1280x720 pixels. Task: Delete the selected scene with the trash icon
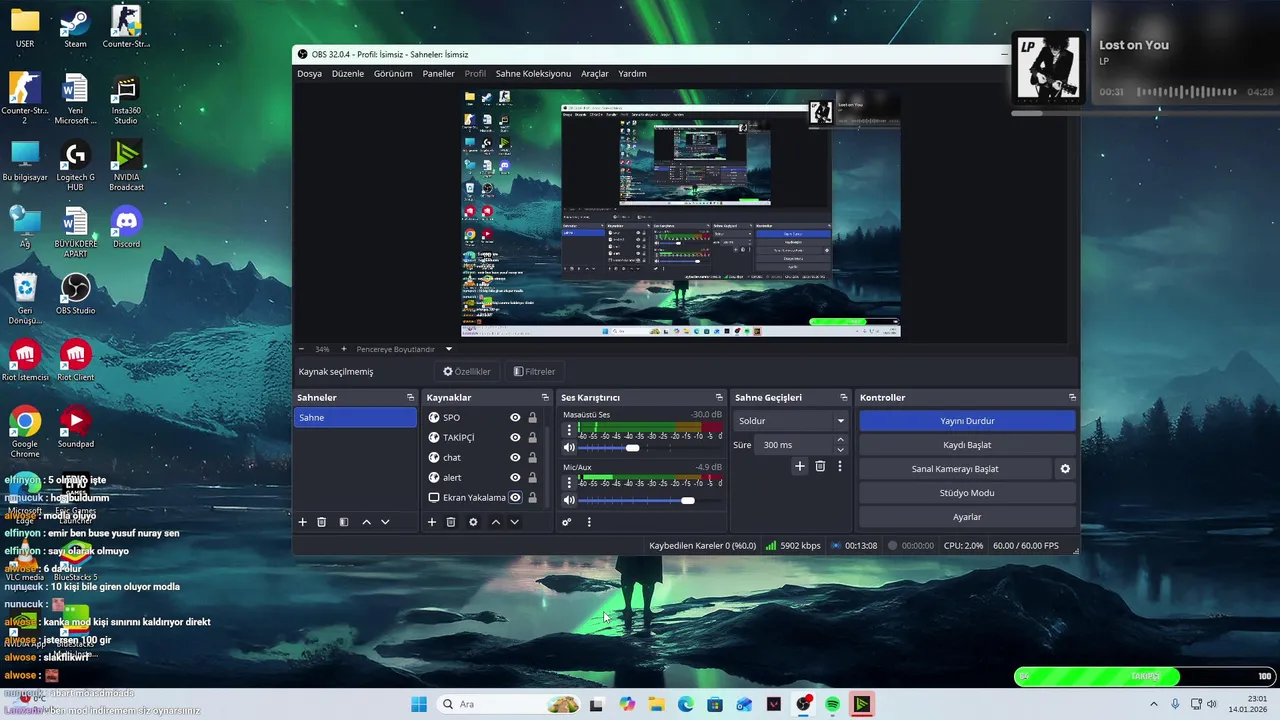coord(322,522)
